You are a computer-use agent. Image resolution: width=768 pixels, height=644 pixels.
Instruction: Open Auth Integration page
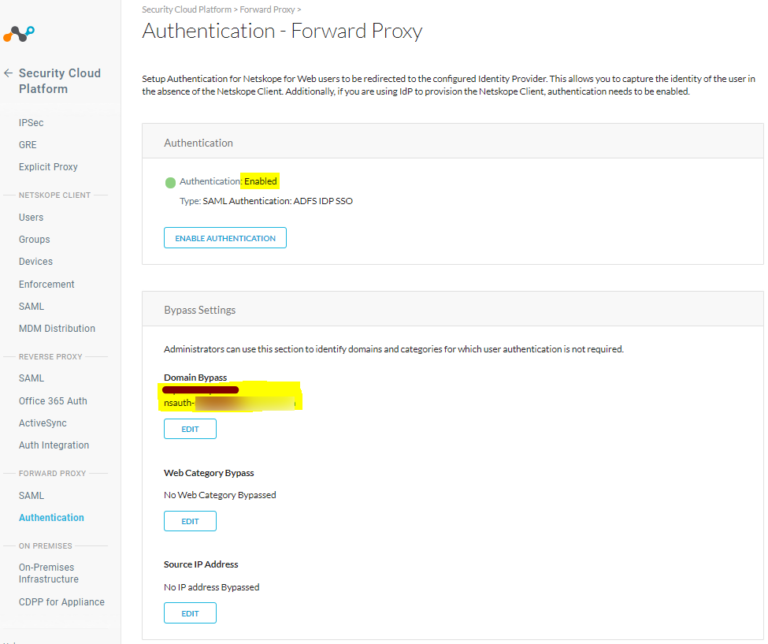pos(54,445)
